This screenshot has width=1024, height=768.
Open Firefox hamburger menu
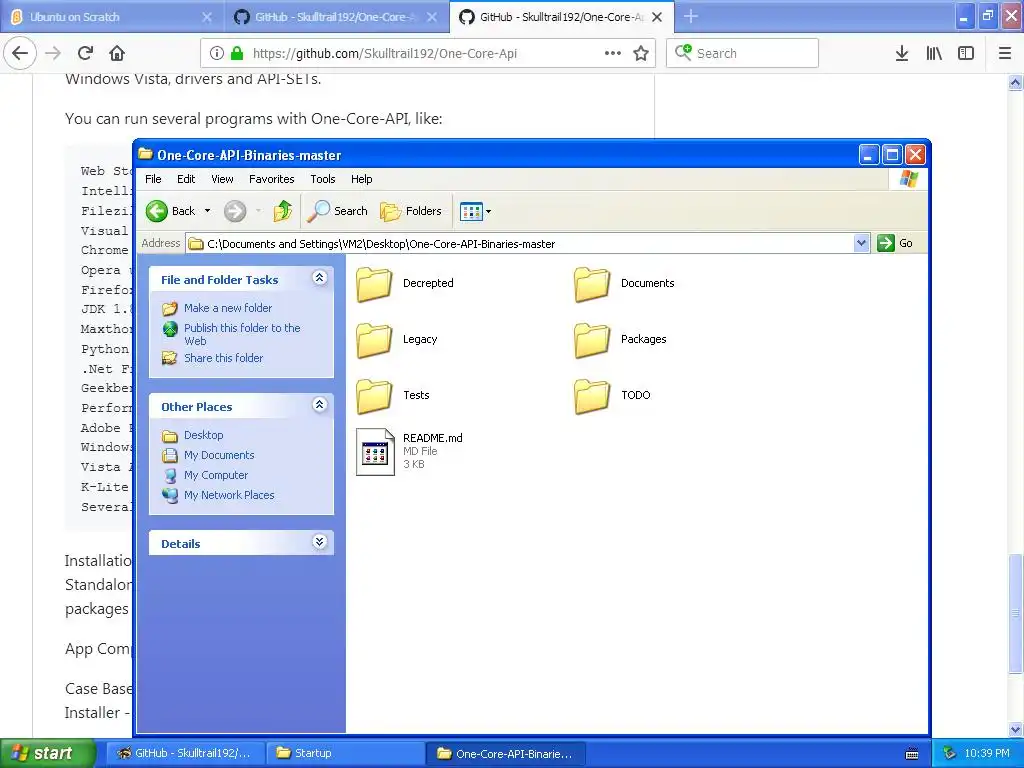pos(1005,53)
